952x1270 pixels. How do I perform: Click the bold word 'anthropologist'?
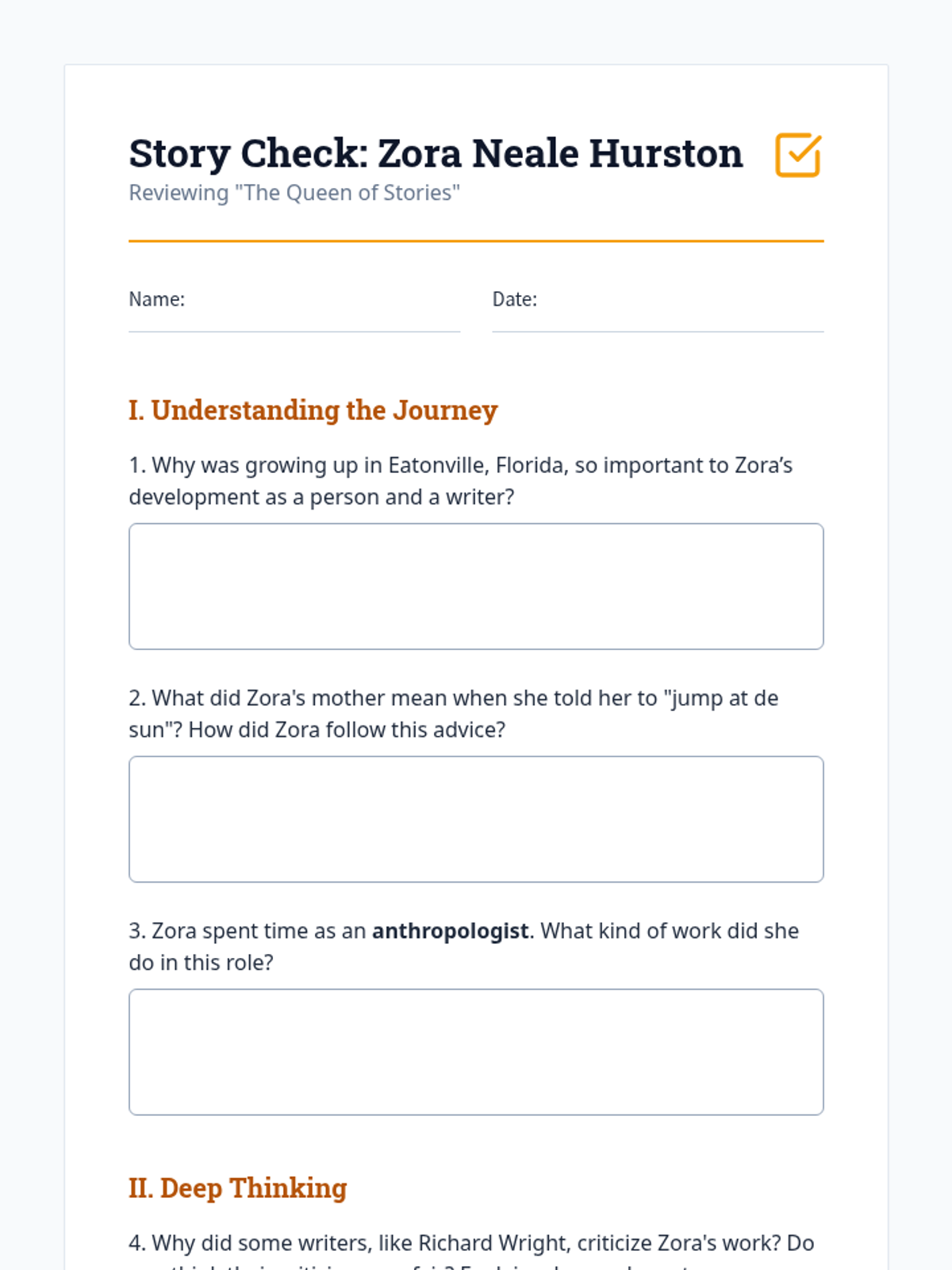click(x=450, y=930)
